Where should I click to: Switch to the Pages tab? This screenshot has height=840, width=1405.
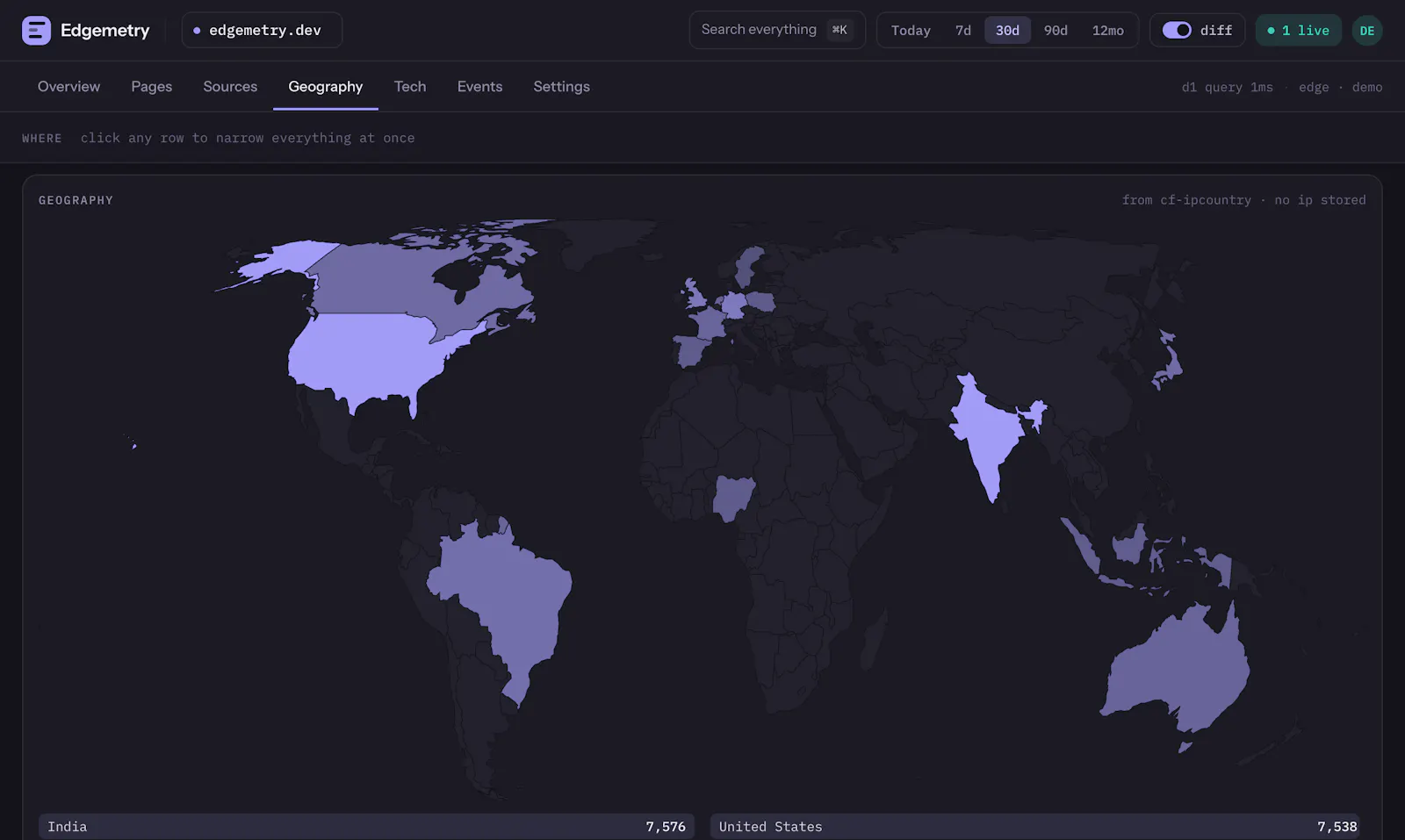(x=152, y=86)
